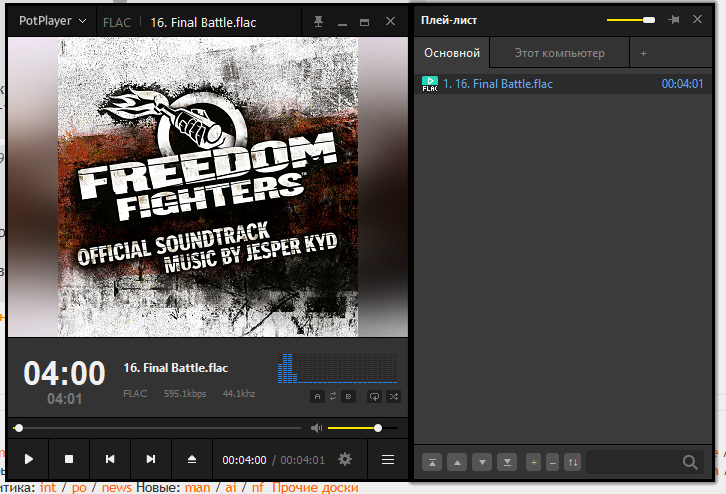This screenshot has height=494, width=726.
Task: Switch to the Основной playlist tab
Action: point(452,53)
